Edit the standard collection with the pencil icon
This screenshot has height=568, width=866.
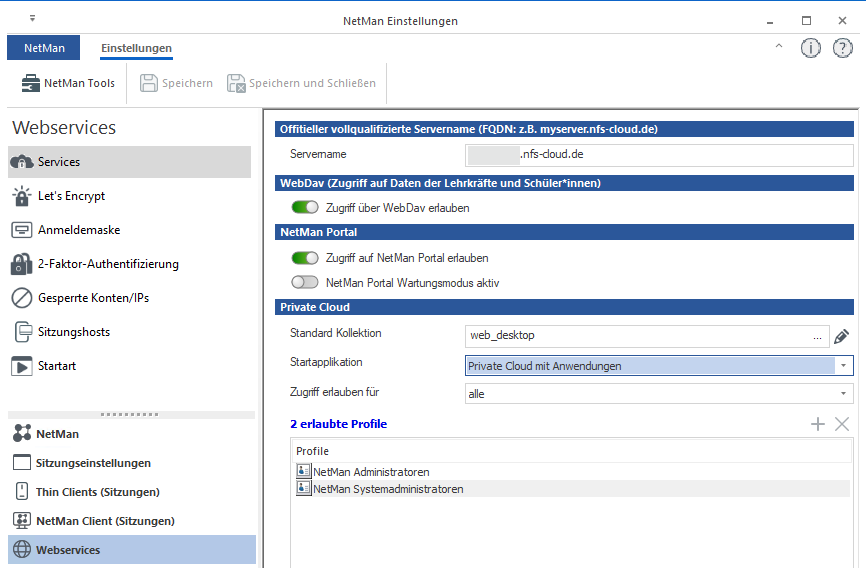tap(842, 336)
